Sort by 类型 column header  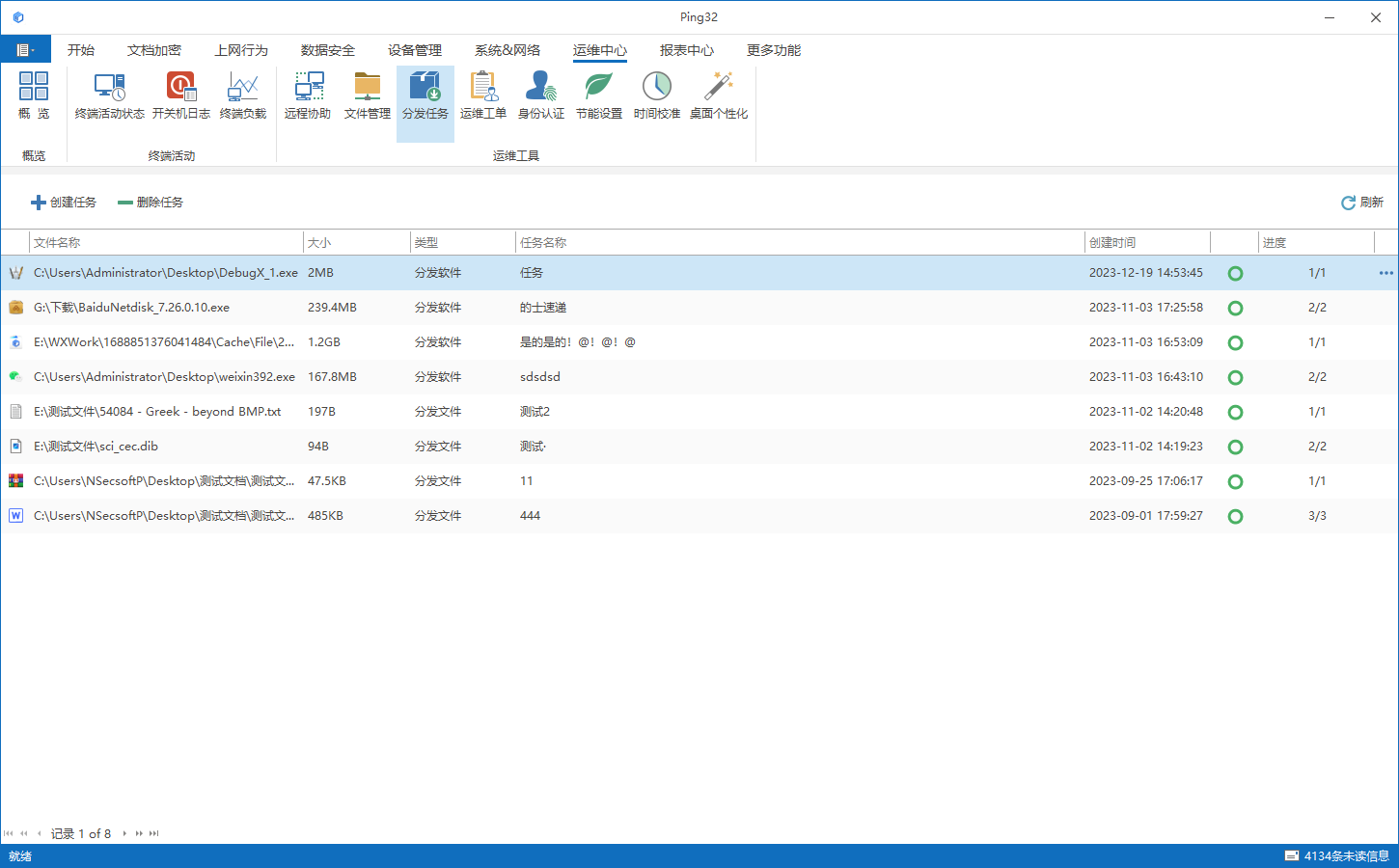[x=463, y=243]
